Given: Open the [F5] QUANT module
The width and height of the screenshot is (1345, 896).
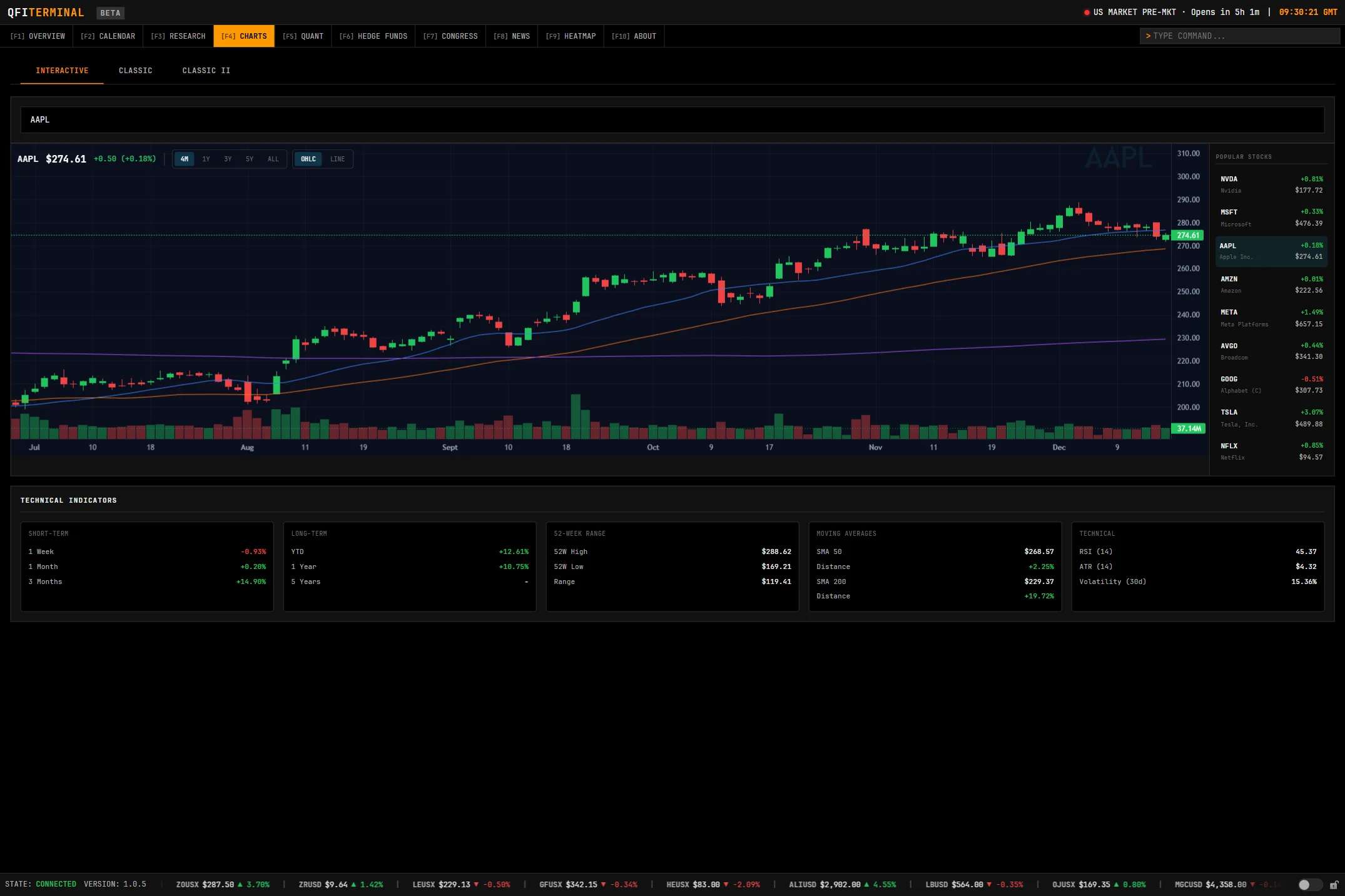Looking at the screenshot, I should (x=303, y=36).
